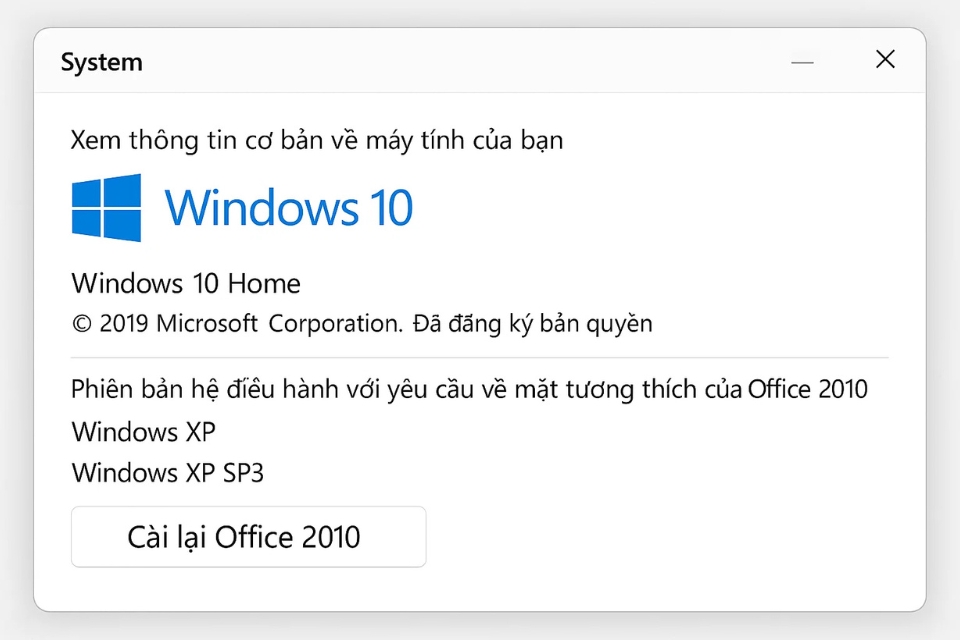Click the basic computer information heading

click(x=317, y=140)
